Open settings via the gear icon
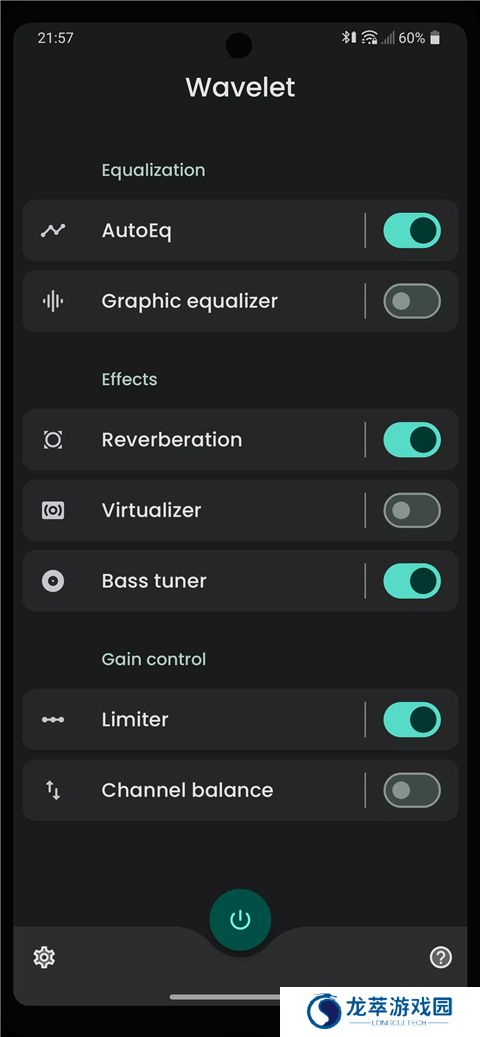480x1037 pixels. coord(44,957)
